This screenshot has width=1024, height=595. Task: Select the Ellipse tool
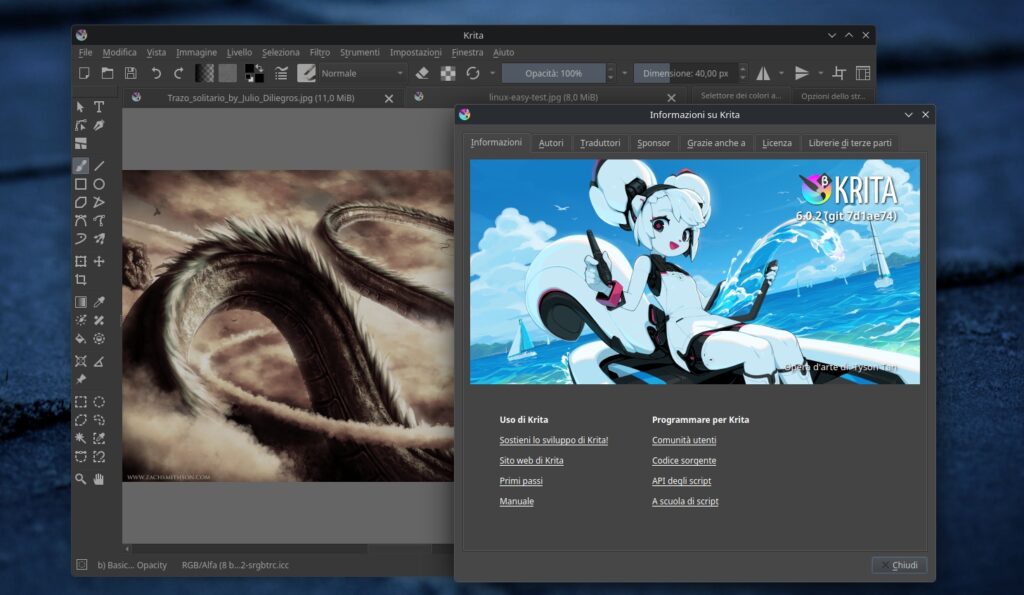(99, 184)
